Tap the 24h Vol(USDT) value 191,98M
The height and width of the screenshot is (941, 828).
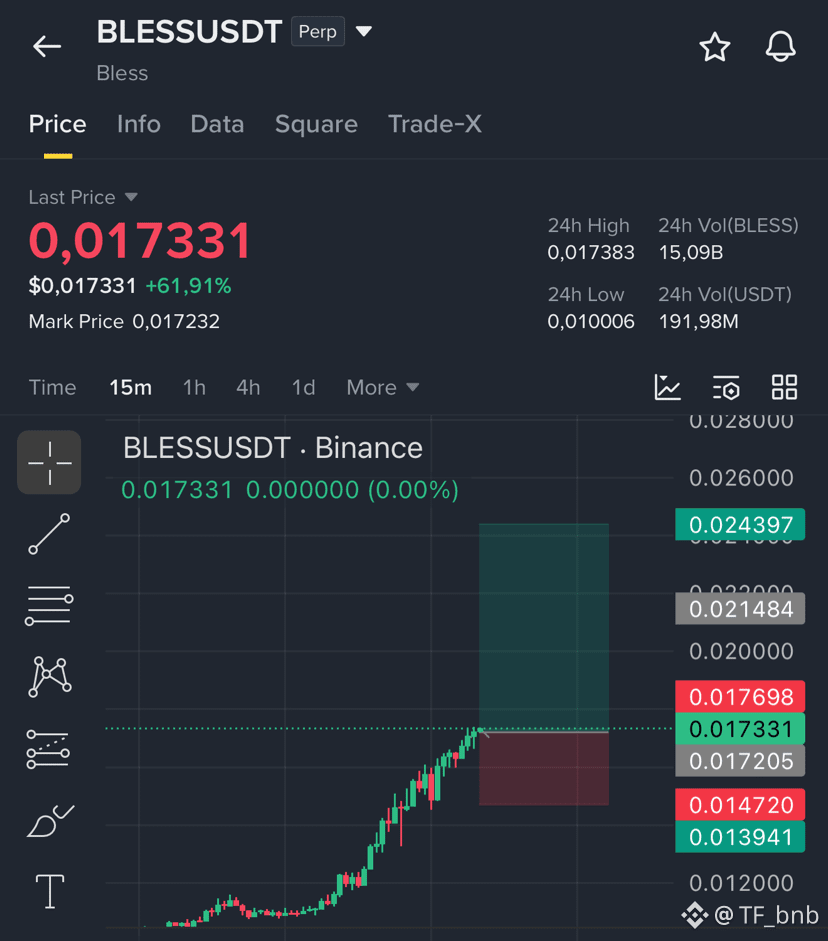698,322
